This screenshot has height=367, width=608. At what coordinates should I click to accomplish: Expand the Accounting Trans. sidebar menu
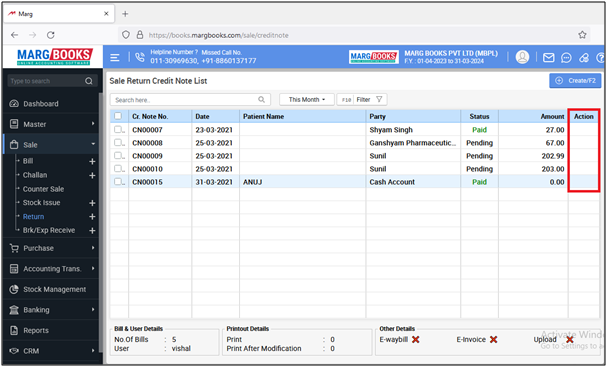click(x=51, y=269)
